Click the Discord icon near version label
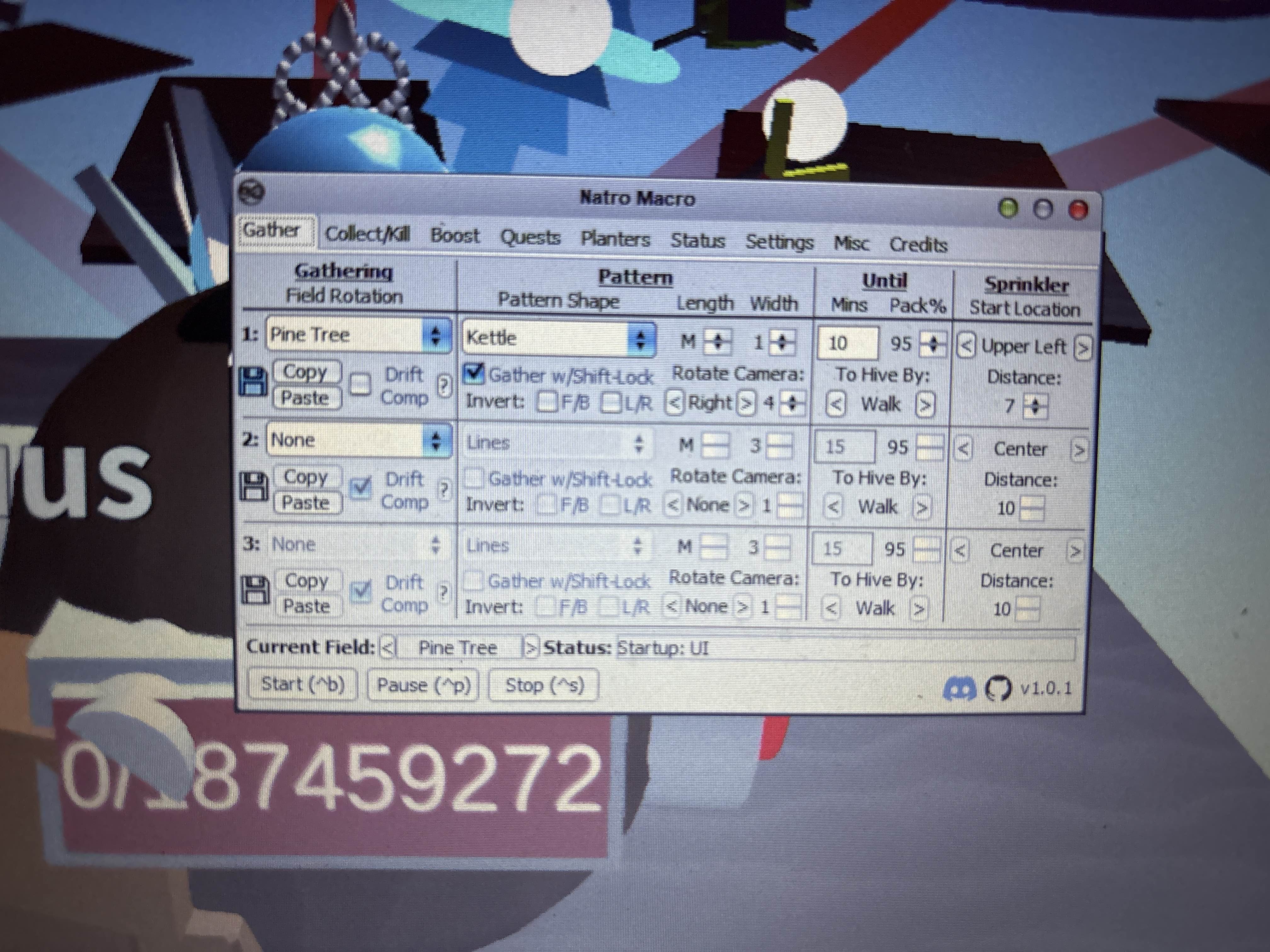 point(959,688)
